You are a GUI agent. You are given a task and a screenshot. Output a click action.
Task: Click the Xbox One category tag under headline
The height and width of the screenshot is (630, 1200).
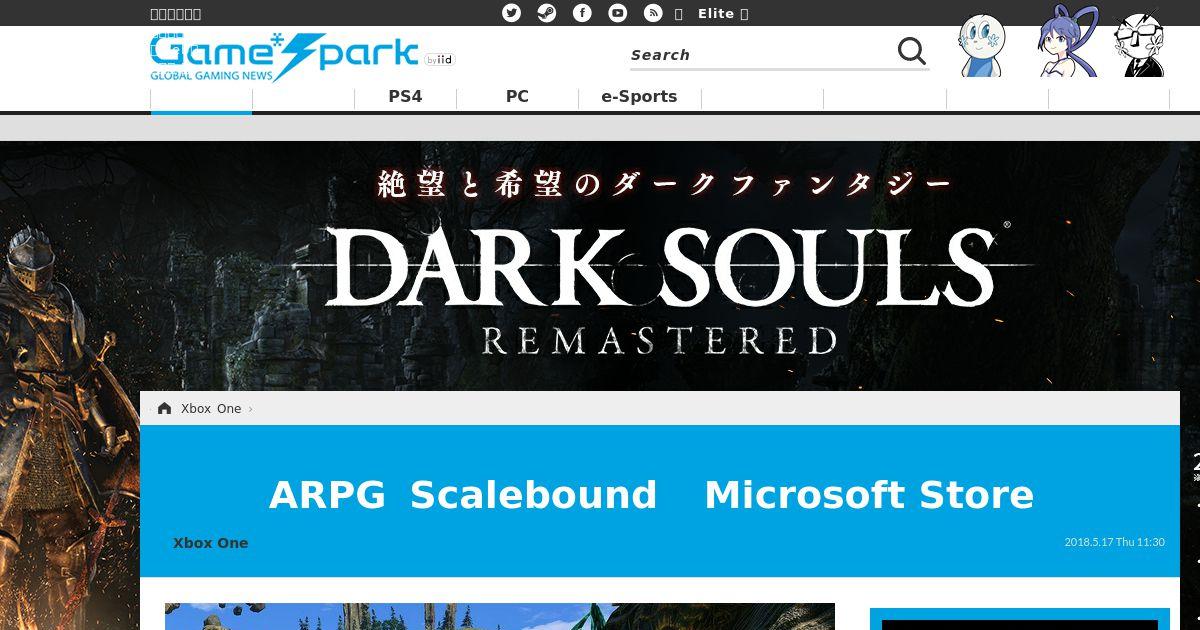click(x=210, y=543)
